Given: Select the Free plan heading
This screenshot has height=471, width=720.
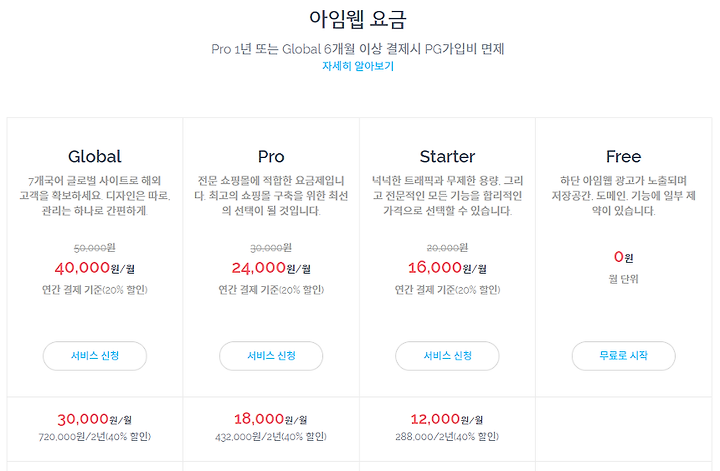Looking at the screenshot, I should 623,157.
